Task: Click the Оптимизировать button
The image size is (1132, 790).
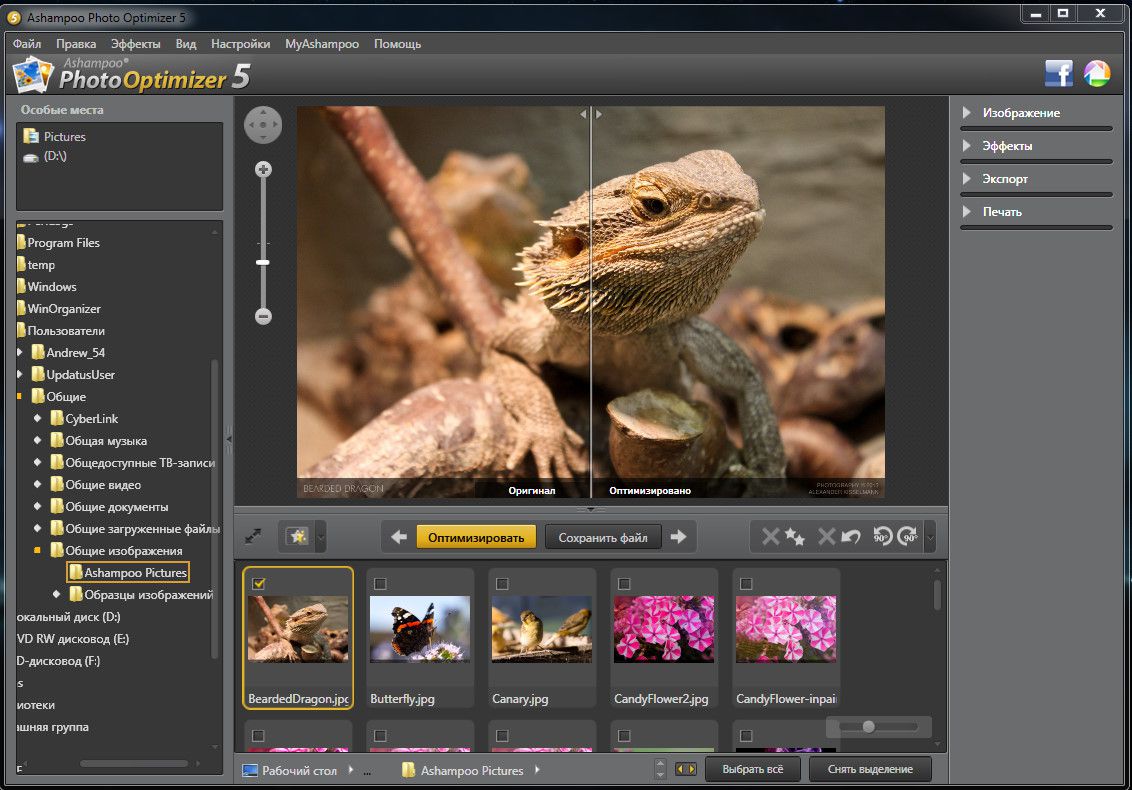Action: click(476, 537)
